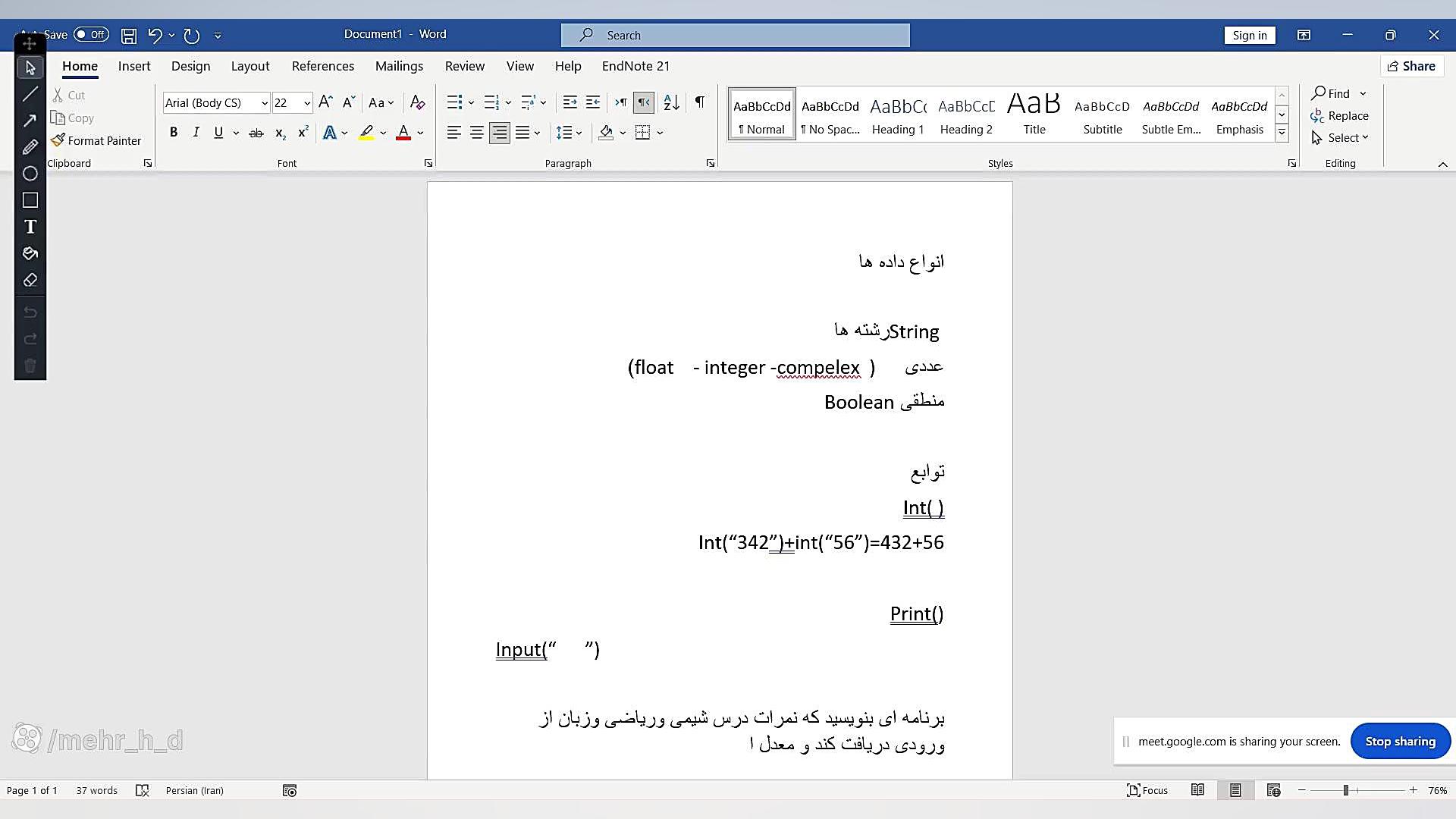1456x819 pixels.
Task: Click the Format Painter brush
Action: 96,140
